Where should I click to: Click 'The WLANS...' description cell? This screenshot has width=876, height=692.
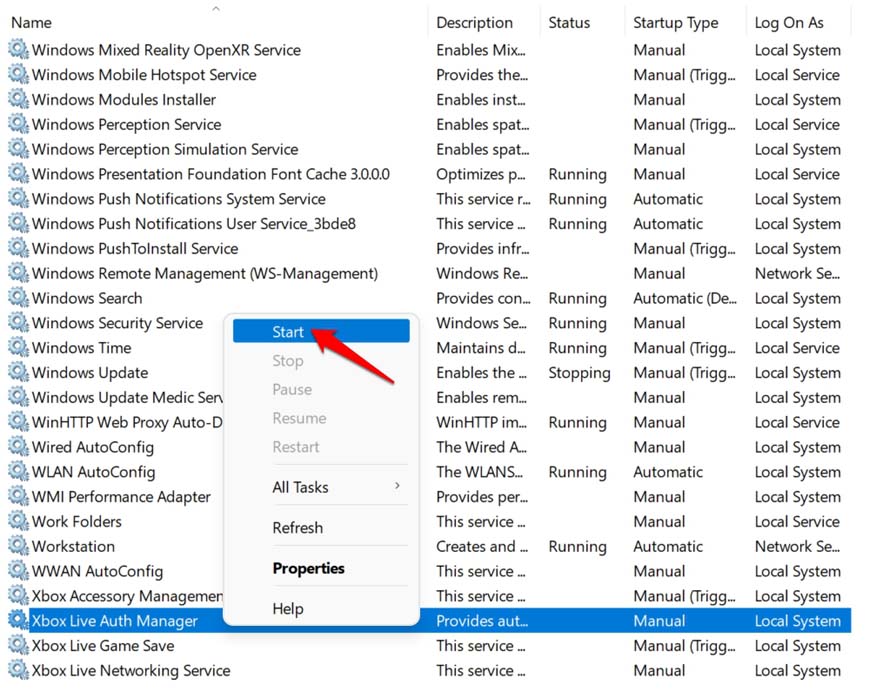coord(479,472)
